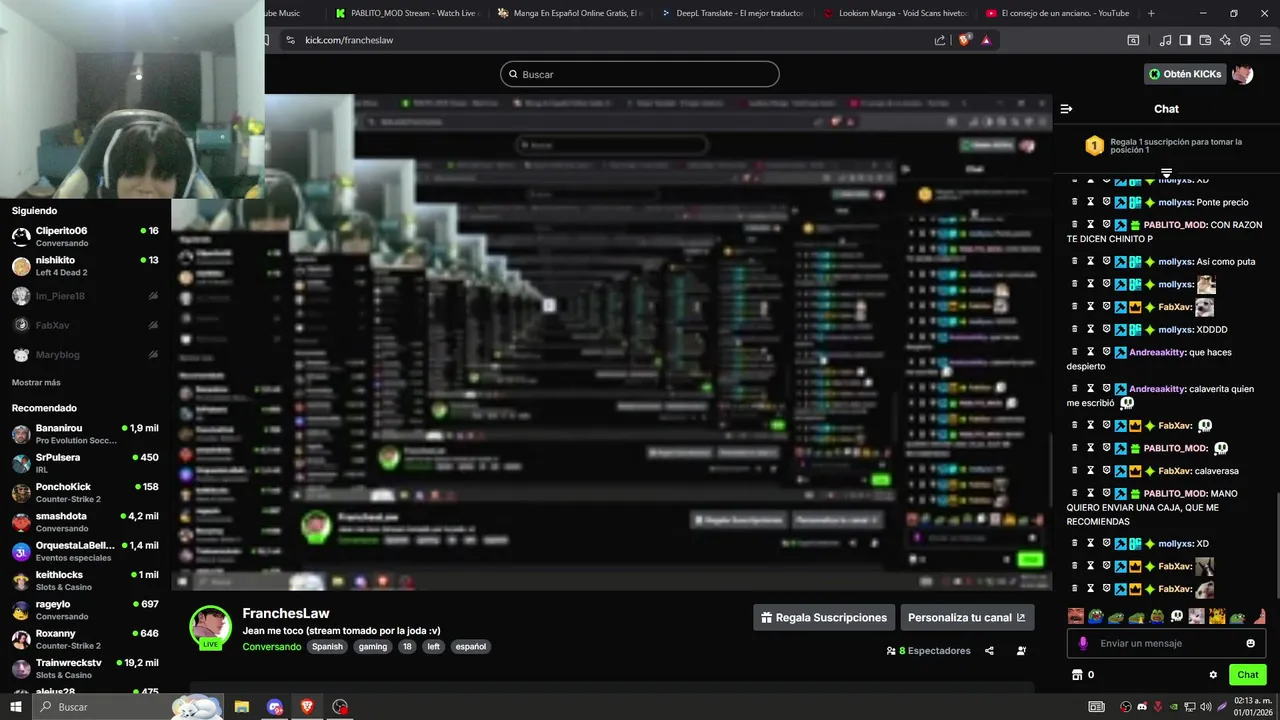Open SrPulsera recommended channel
This screenshot has width=1280, height=720.
click(85, 463)
